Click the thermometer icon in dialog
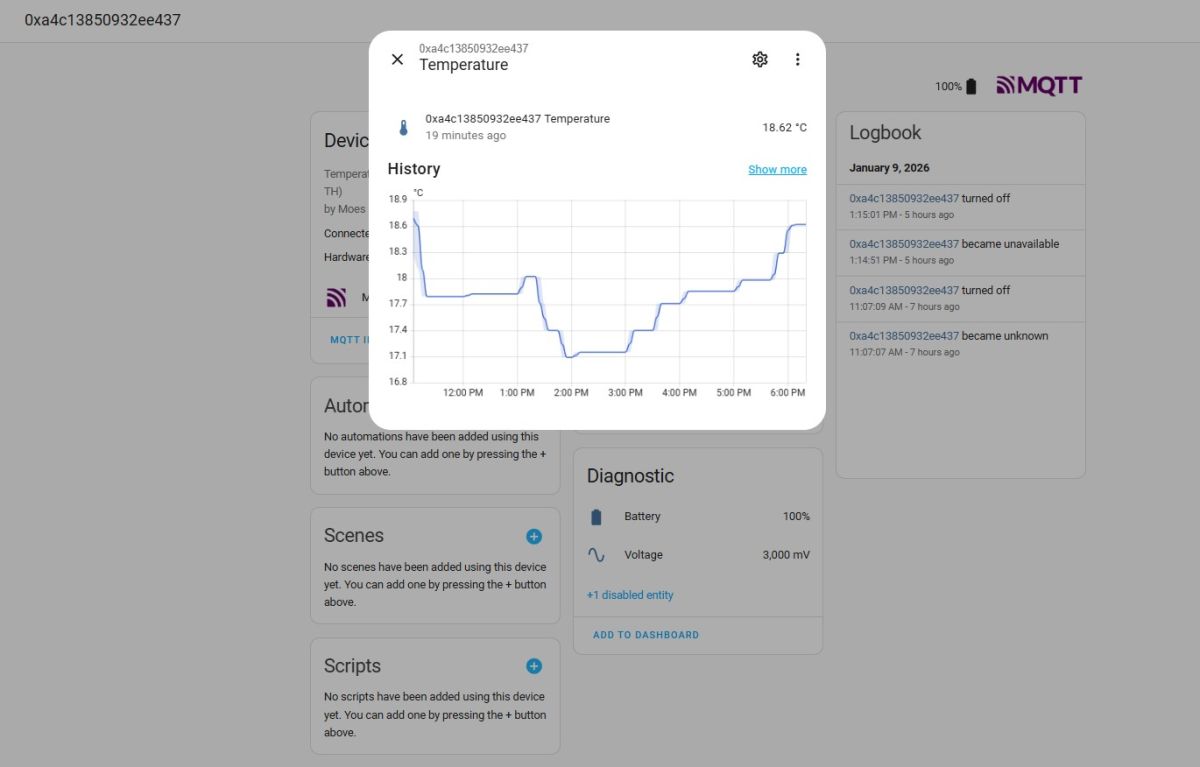The height and width of the screenshot is (767, 1200). pos(404,128)
